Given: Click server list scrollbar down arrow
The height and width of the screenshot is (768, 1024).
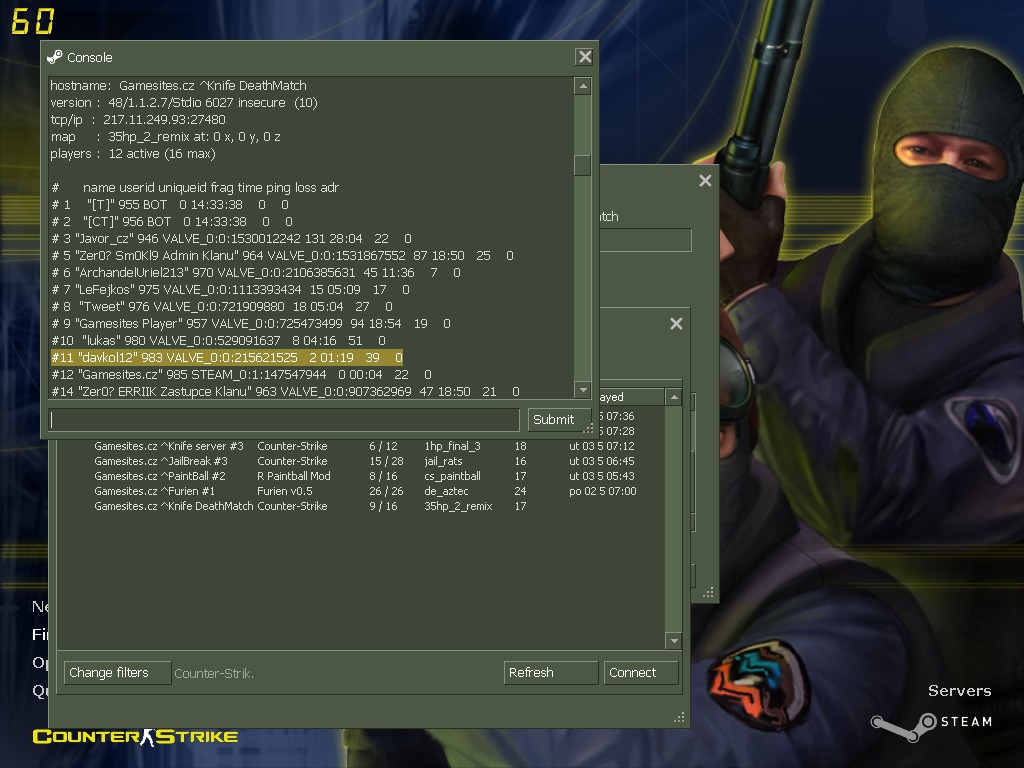Looking at the screenshot, I should 674,641.
